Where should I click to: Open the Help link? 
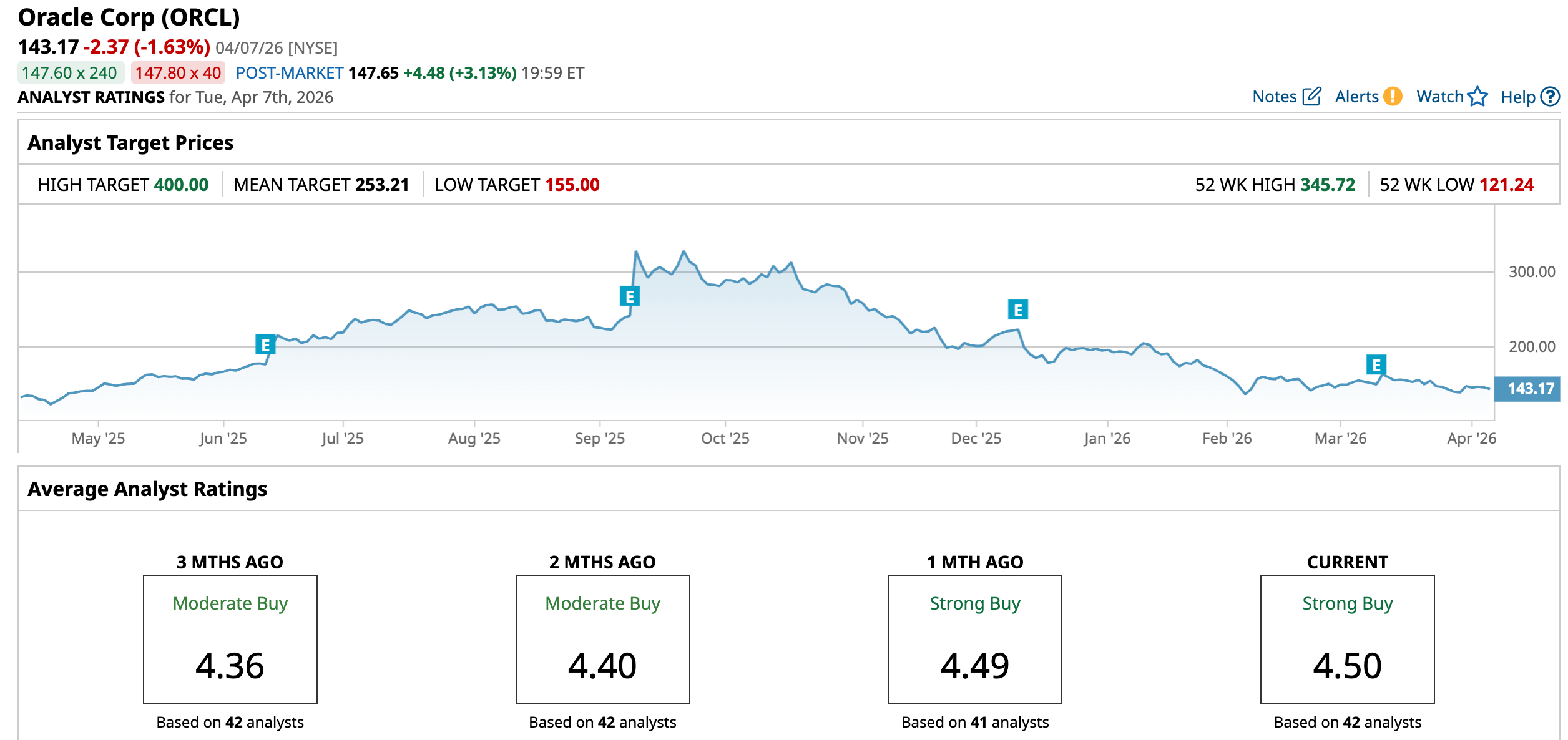1517,97
